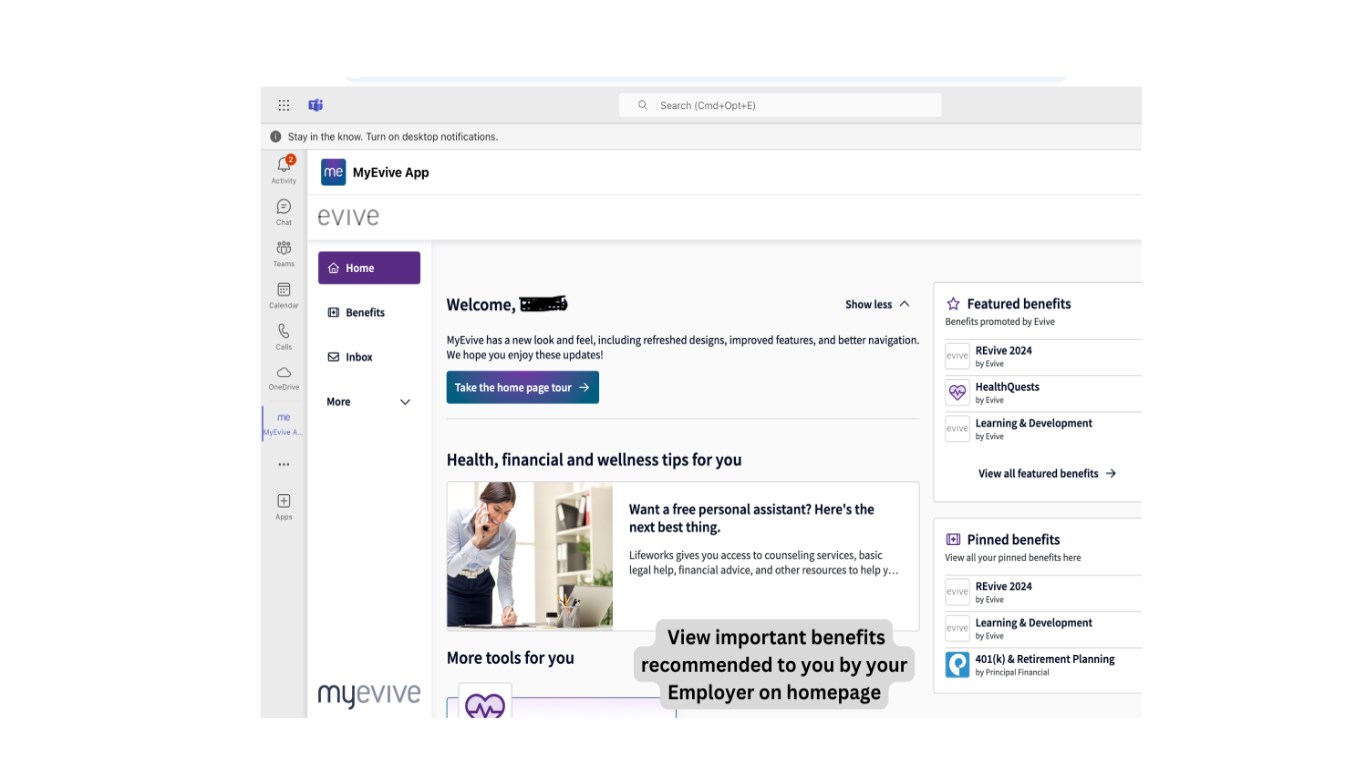Click the 401(k) Principal Financial icon
The height and width of the screenshot is (768, 1366).
957,664
